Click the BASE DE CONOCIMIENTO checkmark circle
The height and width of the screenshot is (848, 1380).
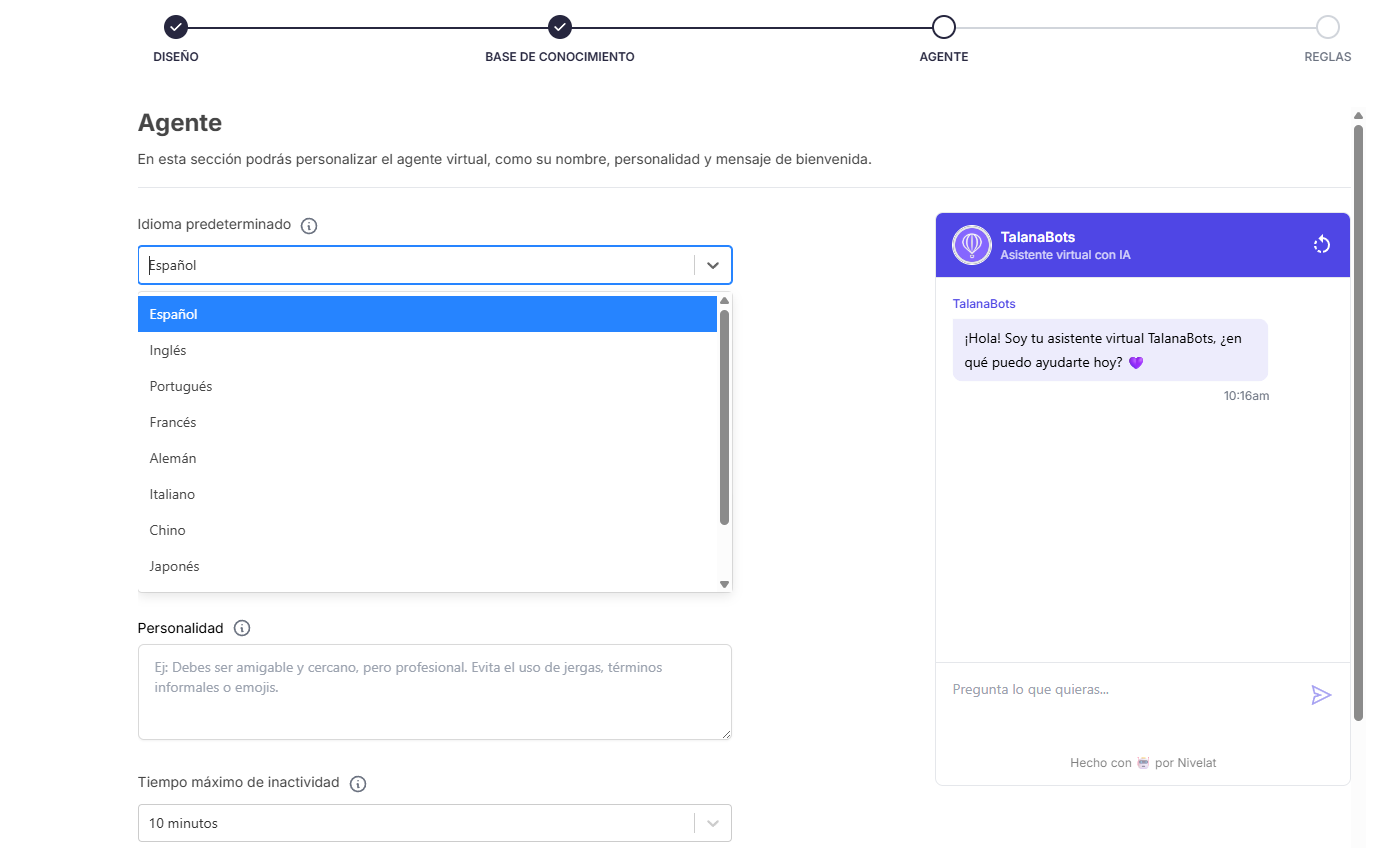(x=559, y=28)
